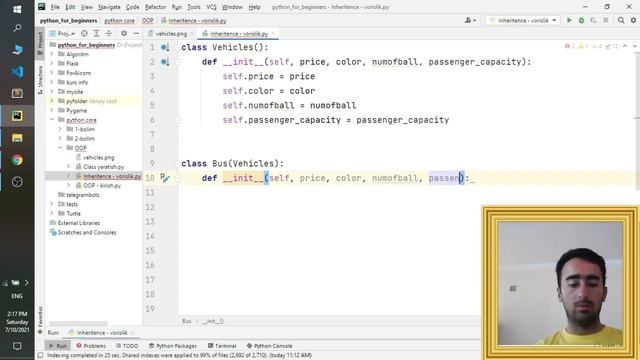Select OOP - kirish.py in tree

102,185
